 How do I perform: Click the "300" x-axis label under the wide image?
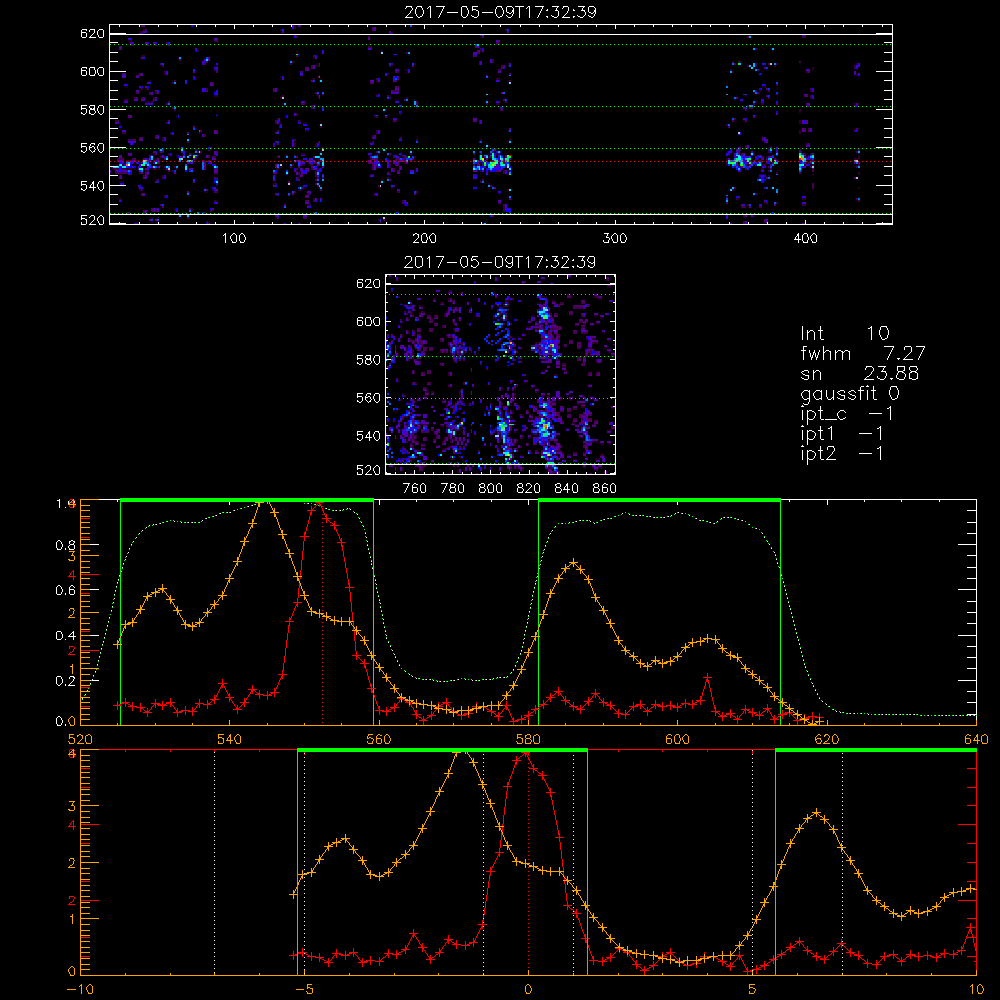click(615, 239)
